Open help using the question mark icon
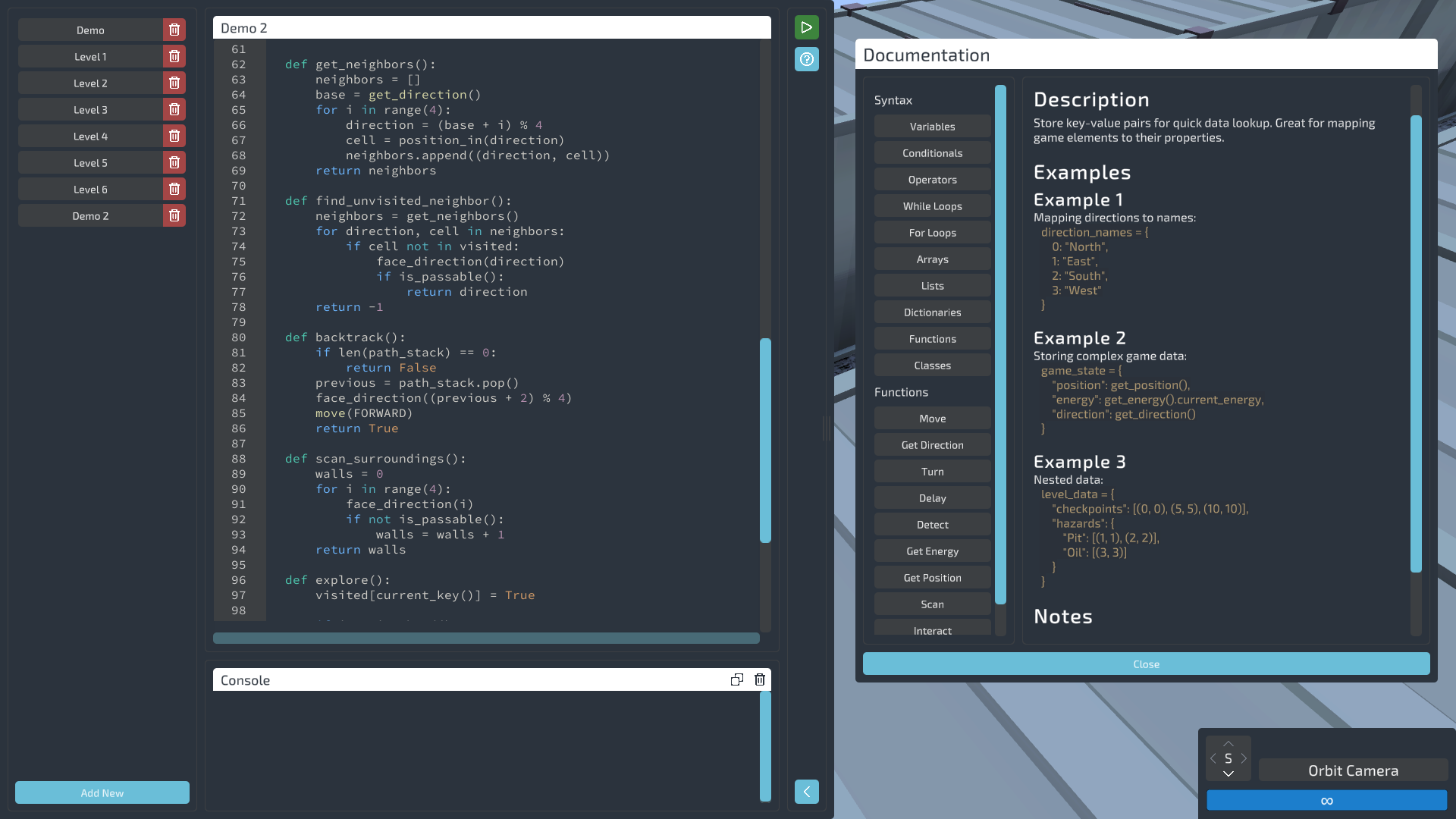Screen dimensions: 1456x819 (x=807, y=59)
